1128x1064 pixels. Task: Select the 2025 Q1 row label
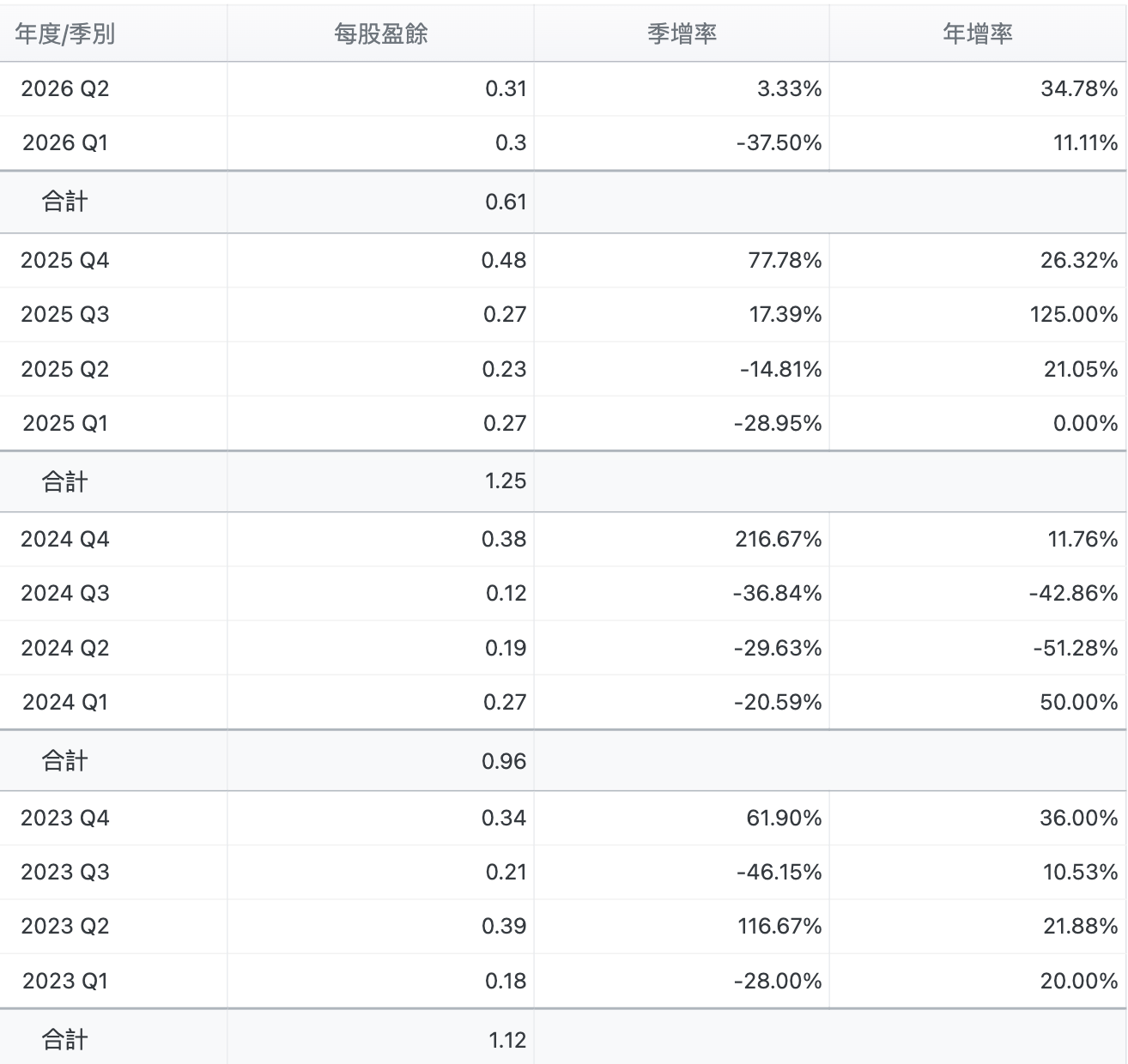pyautogui.click(x=65, y=423)
